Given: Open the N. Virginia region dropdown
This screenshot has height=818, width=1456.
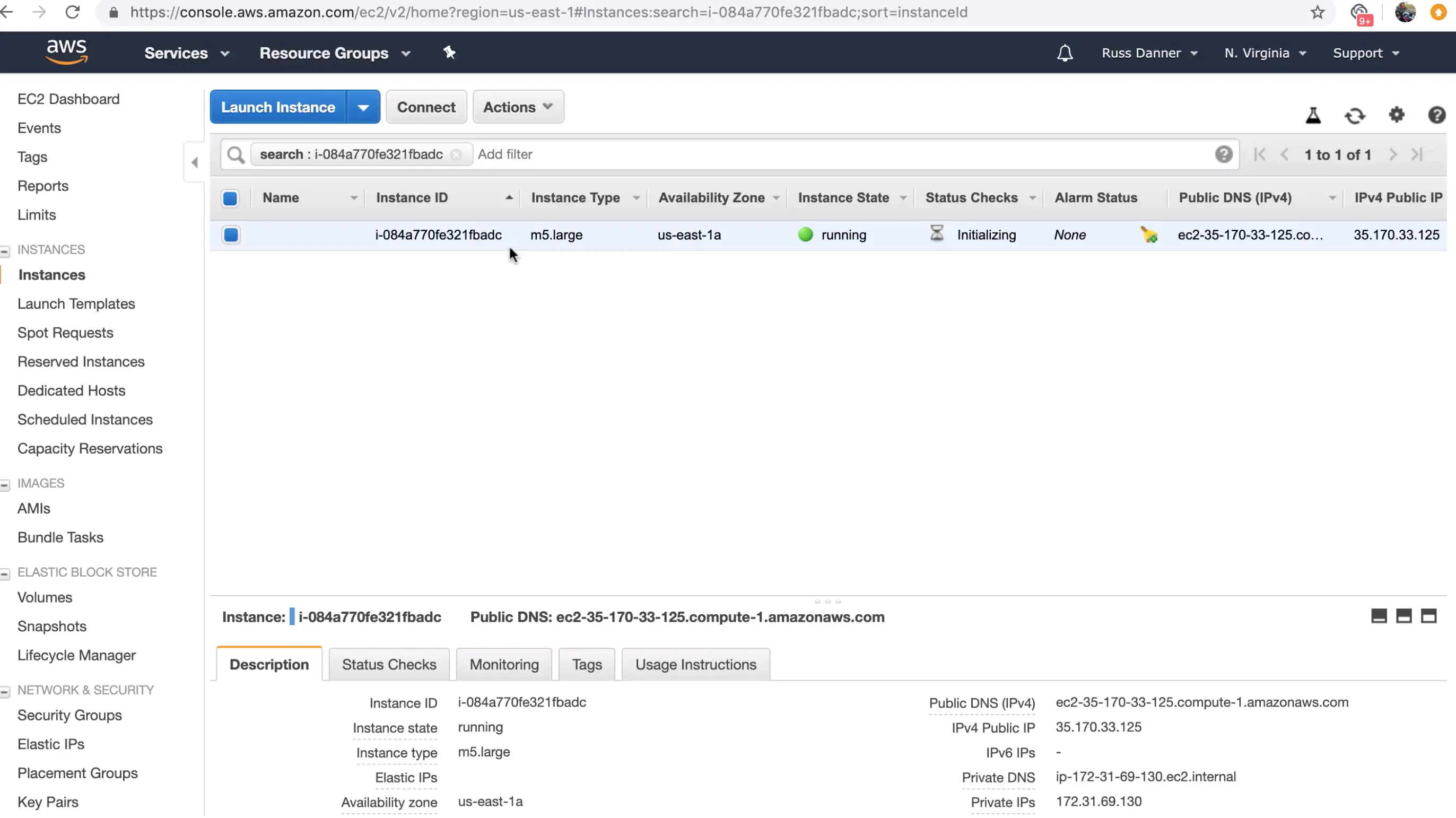Looking at the screenshot, I should coord(1265,53).
